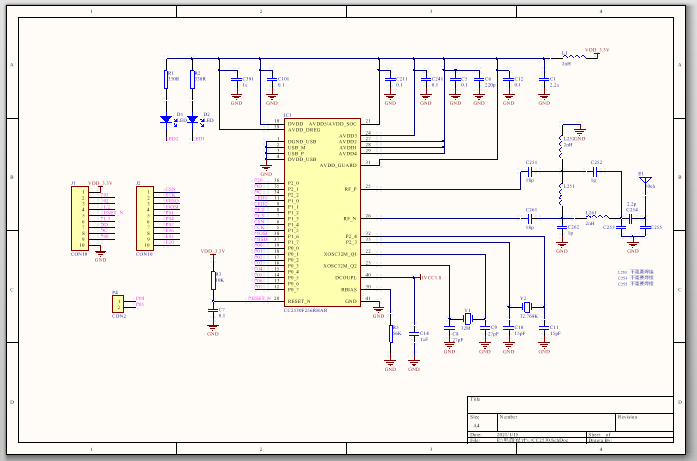Select the P4 CON2 connector body
The height and width of the screenshot is (461, 697).
118,304
